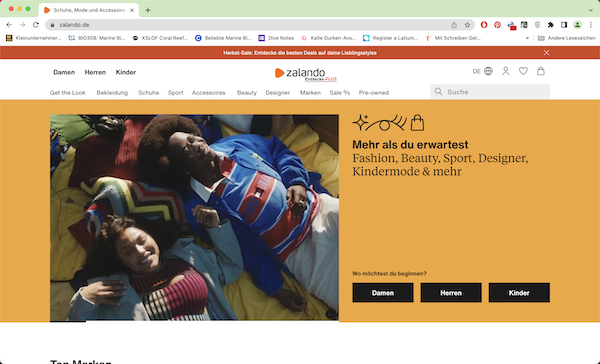The height and width of the screenshot is (364, 600).
Task: Click the Suche search field
Action: pos(490,92)
